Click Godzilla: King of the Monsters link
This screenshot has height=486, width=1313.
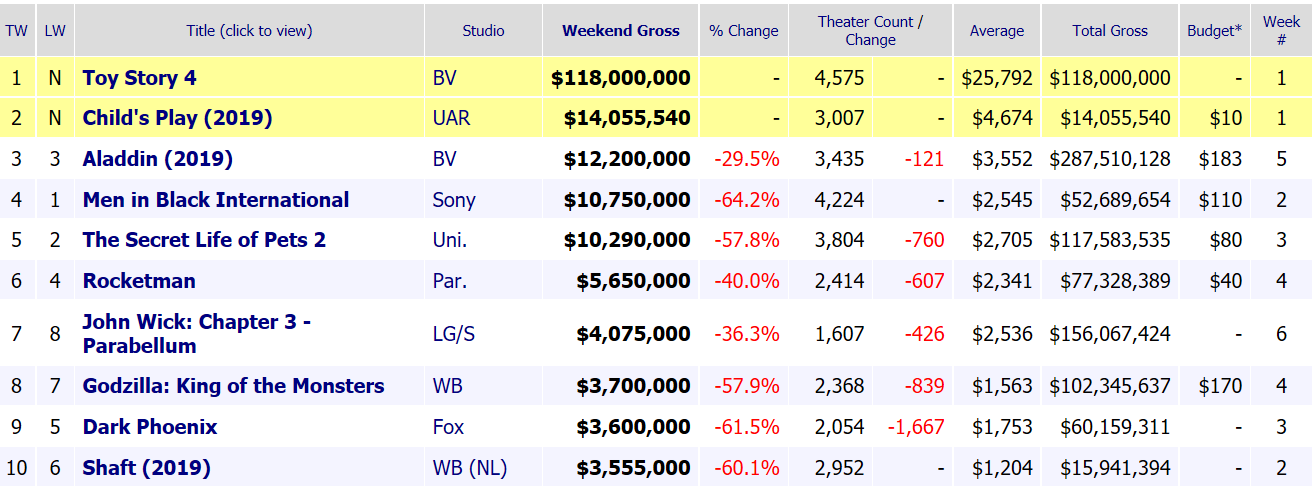(233, 386)
